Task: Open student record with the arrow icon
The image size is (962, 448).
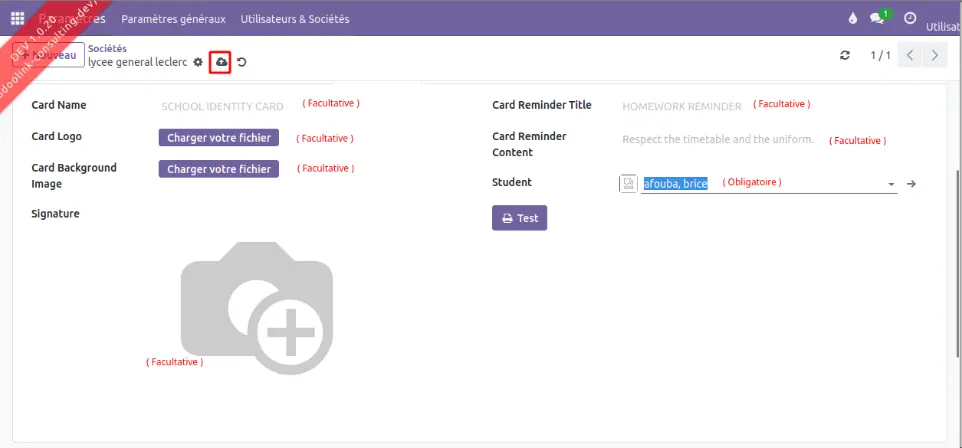Action: [x=911, y=184]
